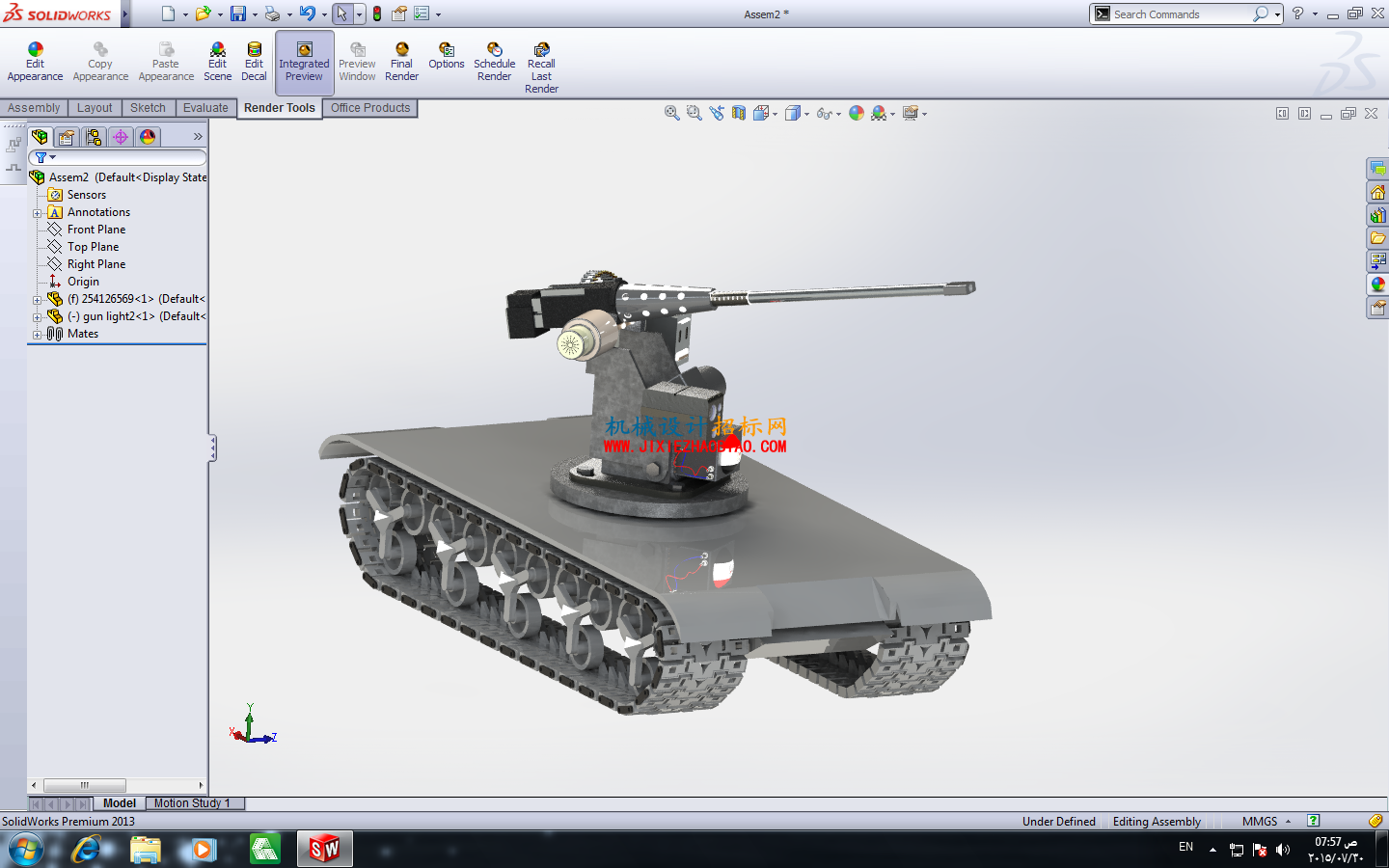Open the Design Library task pane tab
Screen dimensions: 1389x868
[x=1377, y=215]
